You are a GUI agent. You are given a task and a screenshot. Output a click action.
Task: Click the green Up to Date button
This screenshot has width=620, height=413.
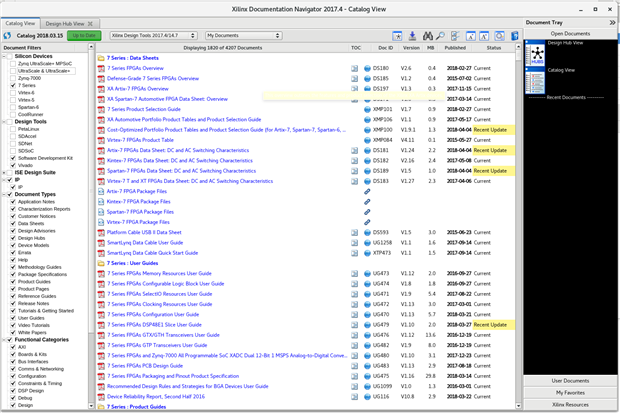pyautogui.click(x=83, y=34)
